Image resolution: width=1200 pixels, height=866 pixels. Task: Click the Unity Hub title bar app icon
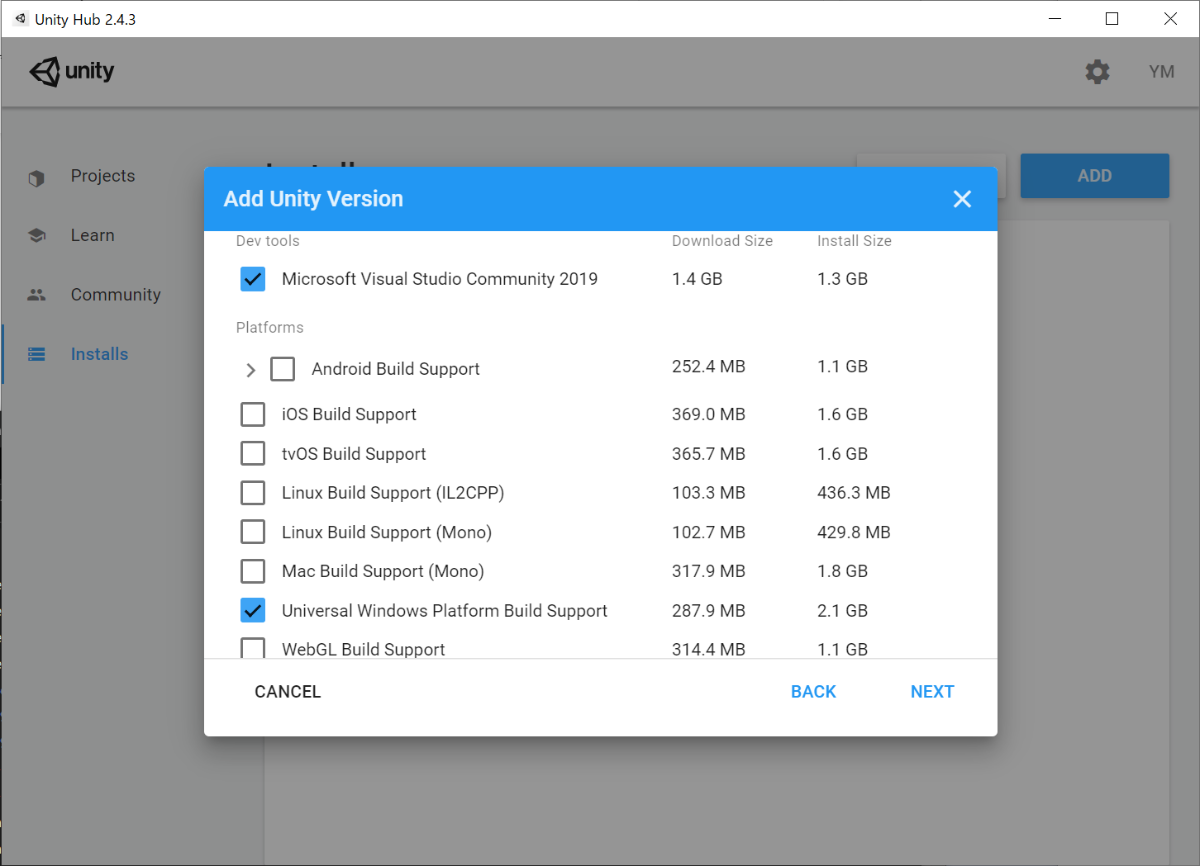pyautogui.click(x=21, y=19)
